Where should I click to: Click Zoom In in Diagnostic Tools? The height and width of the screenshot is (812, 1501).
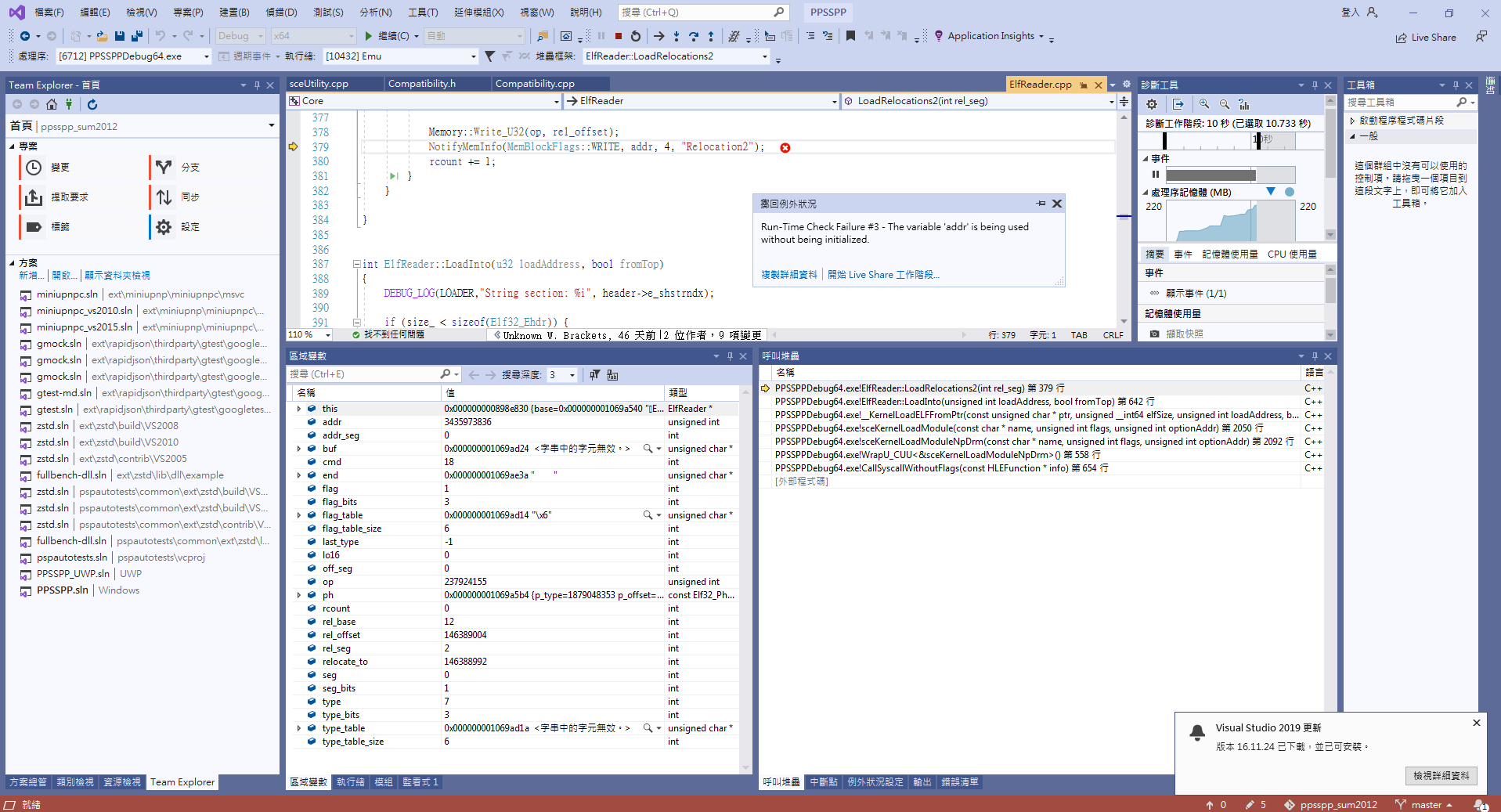[1204, 104]
